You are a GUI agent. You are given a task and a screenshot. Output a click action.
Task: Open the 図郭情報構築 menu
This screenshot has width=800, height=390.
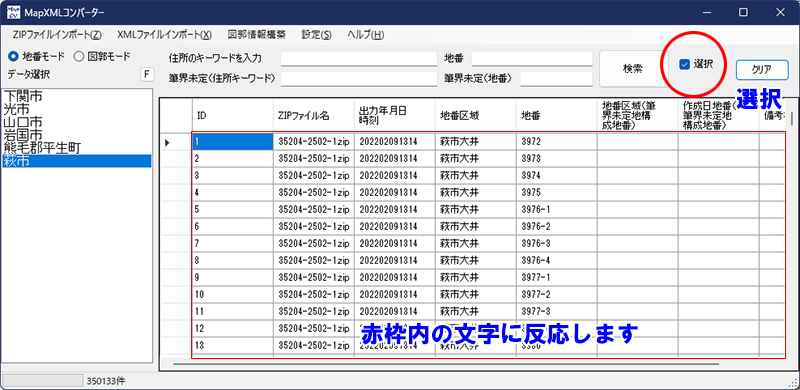click(257, 35)
